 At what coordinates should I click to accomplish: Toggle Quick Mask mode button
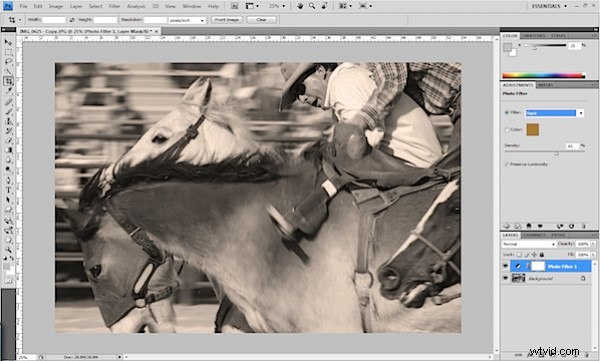(x=8, y=281)
